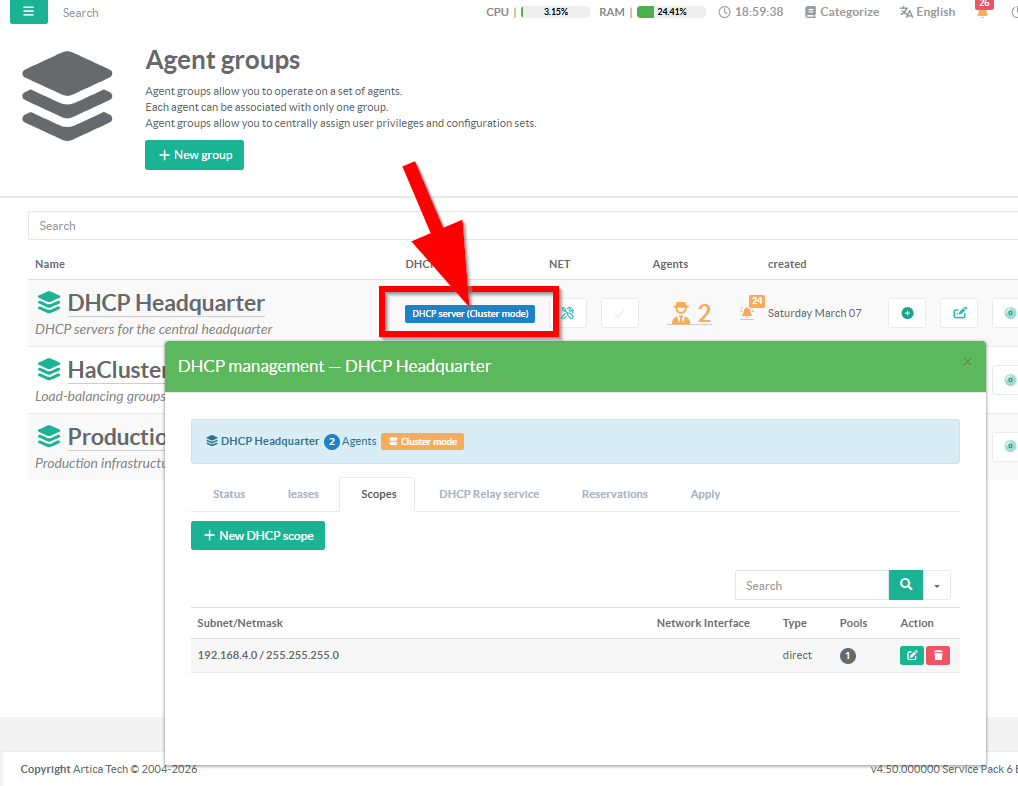Click the New group button
1018x786 pixels.
coord(194,155)
